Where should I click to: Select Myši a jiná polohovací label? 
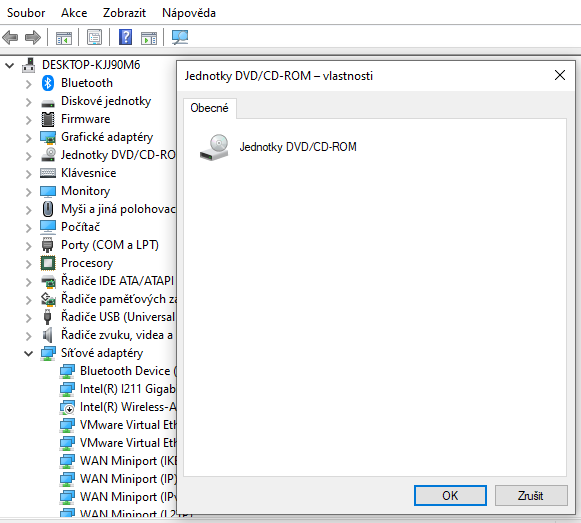(x=119, y=209)
